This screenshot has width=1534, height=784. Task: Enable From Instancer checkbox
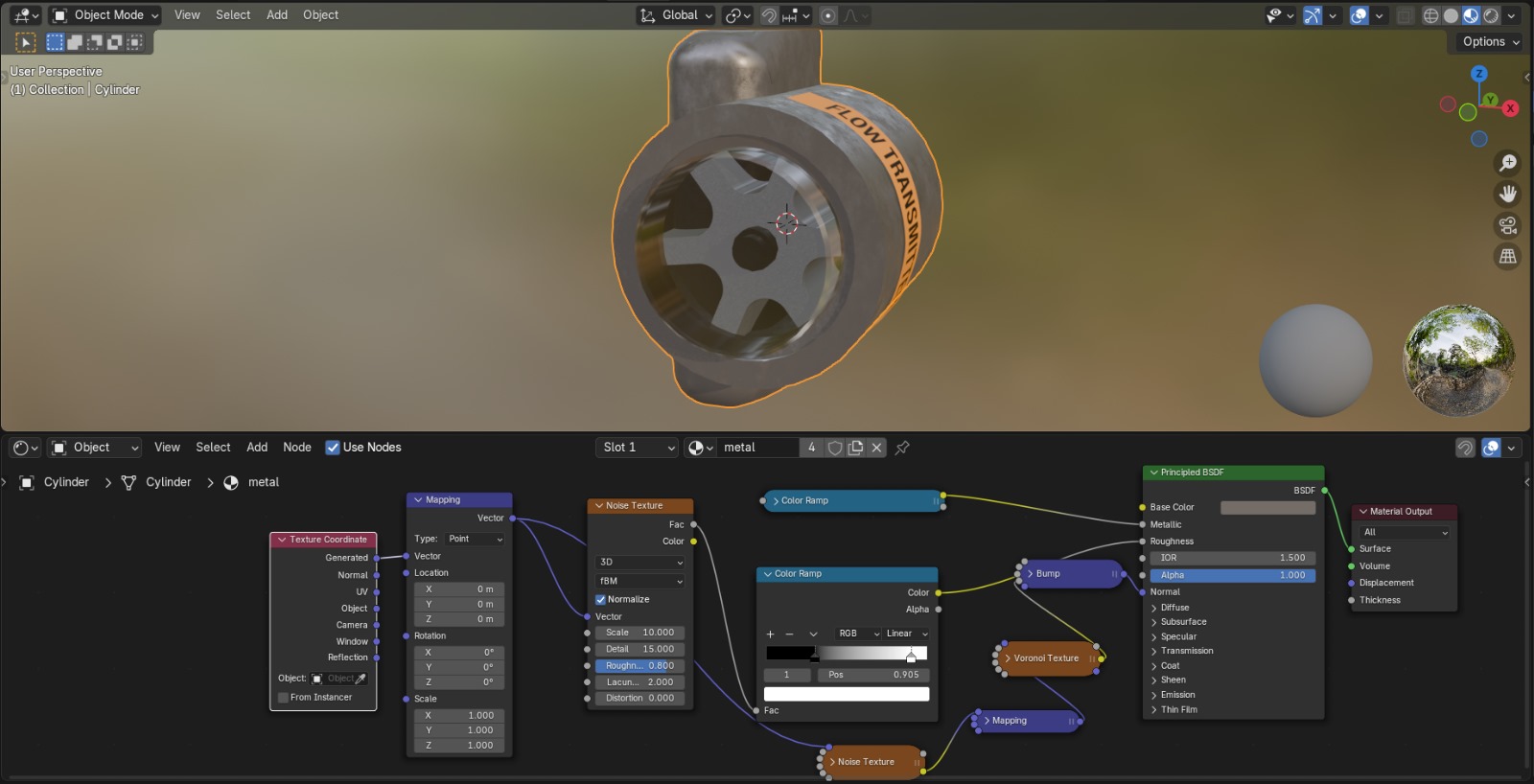coord(284,698)
